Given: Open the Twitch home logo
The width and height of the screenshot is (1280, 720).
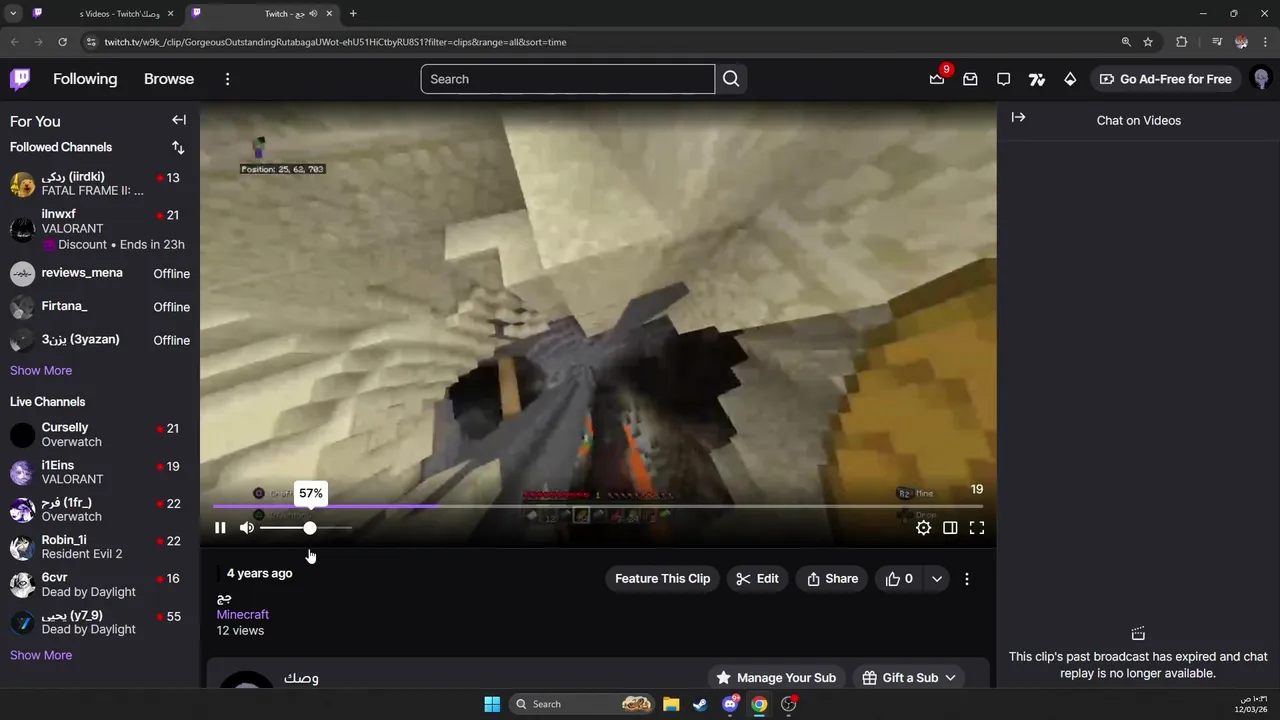Looking at the screenshot, I should 20,79.
